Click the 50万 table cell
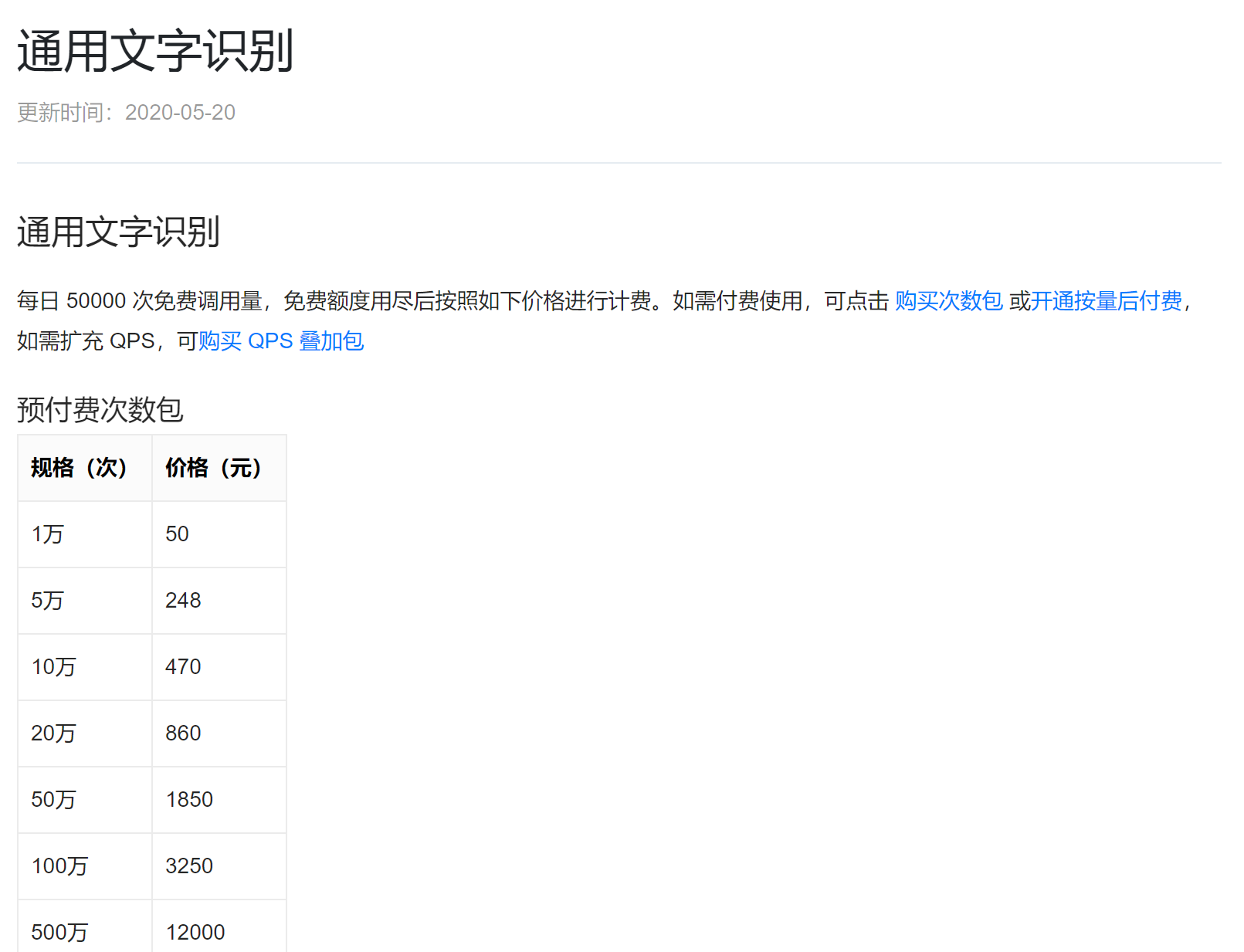The image size is (1244, 952). point(53,799)
